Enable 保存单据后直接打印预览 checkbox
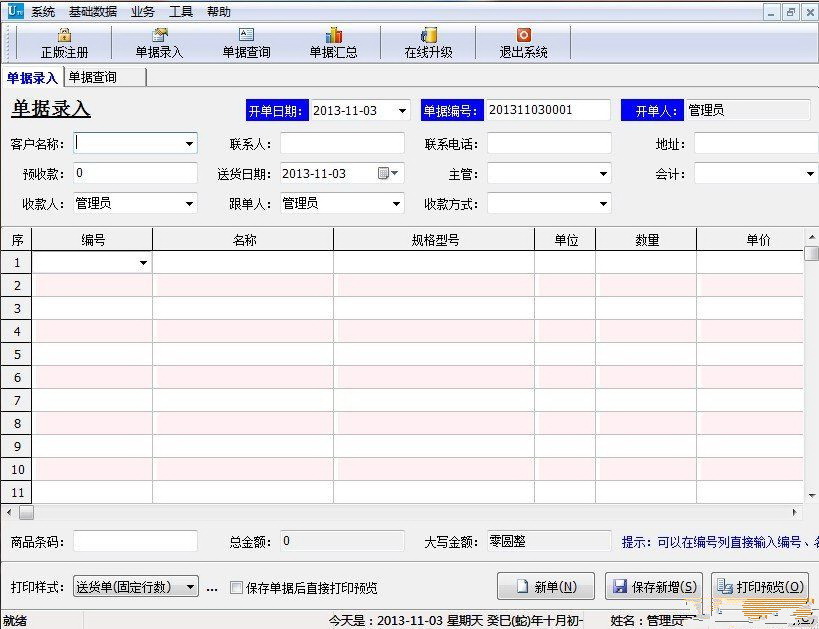This screenshot has width=819, height=629. point(236,588)
